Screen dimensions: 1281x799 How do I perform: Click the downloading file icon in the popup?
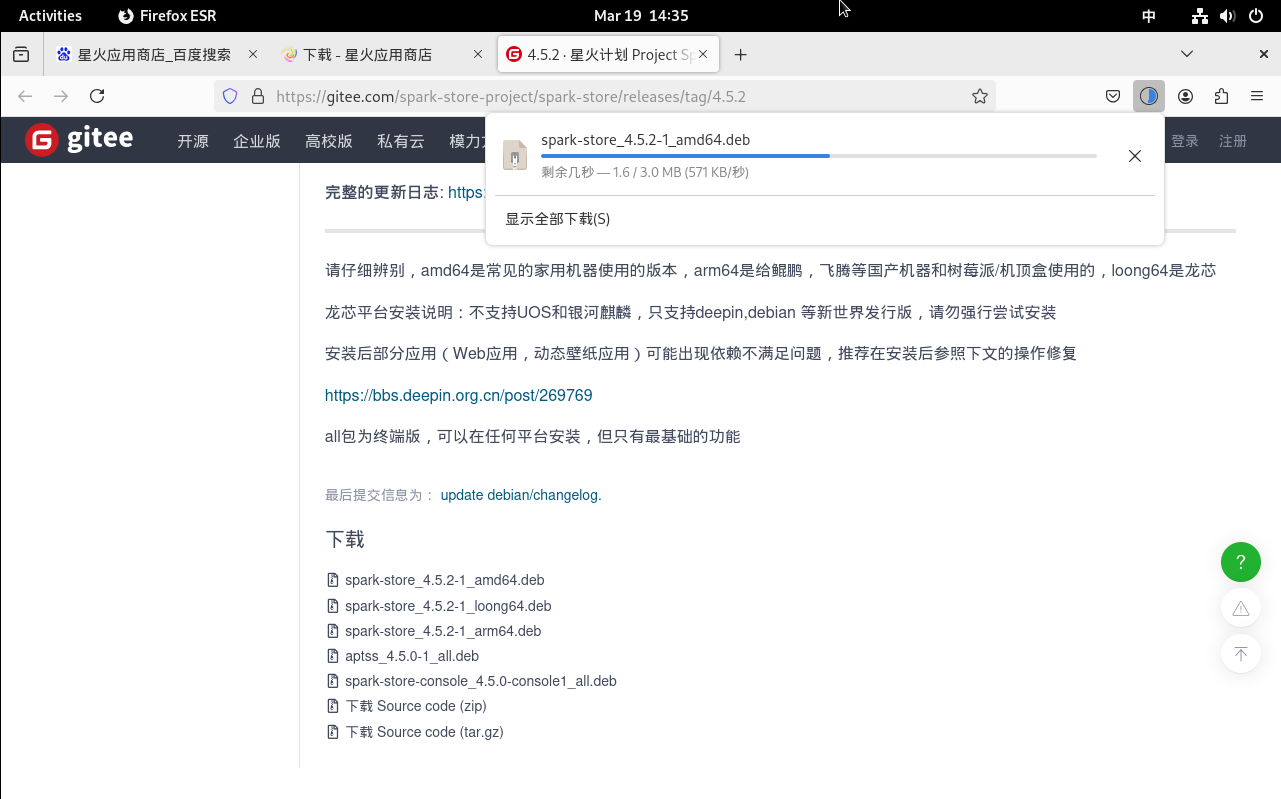pos(514,155)
